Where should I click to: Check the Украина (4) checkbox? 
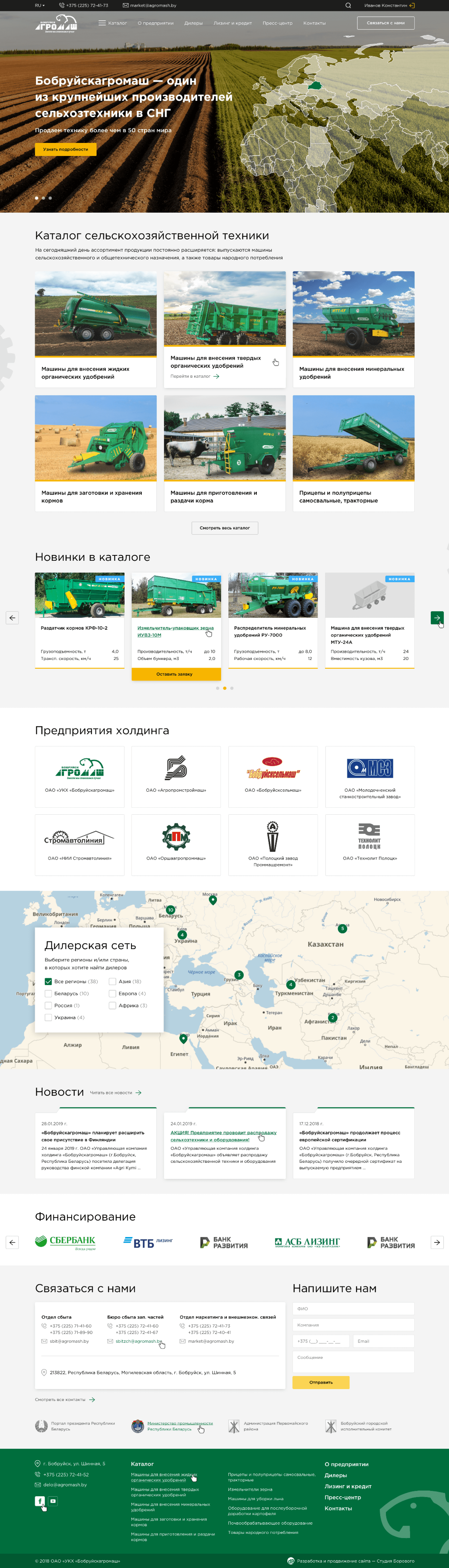[x=48, y=1017]
